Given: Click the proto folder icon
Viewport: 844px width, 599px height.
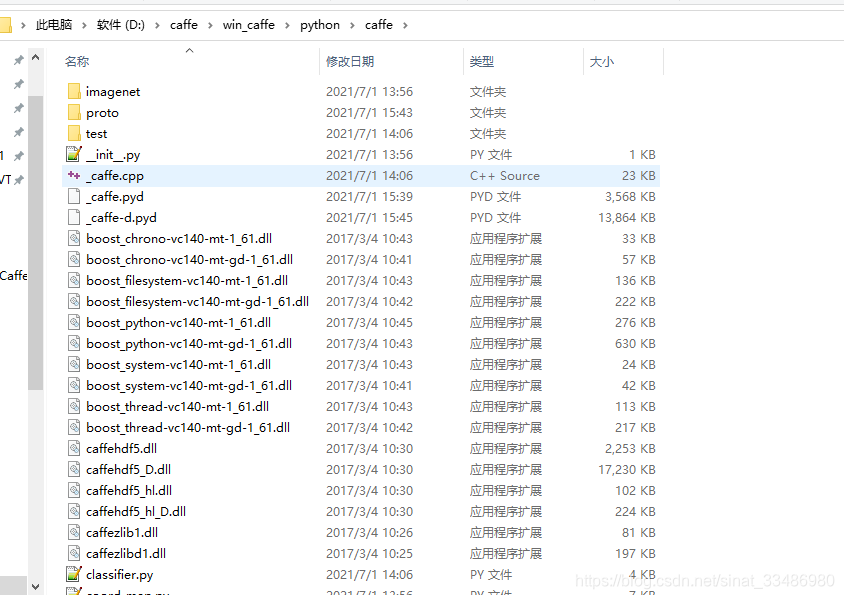Looking at the screenshot, I should 74,112.
